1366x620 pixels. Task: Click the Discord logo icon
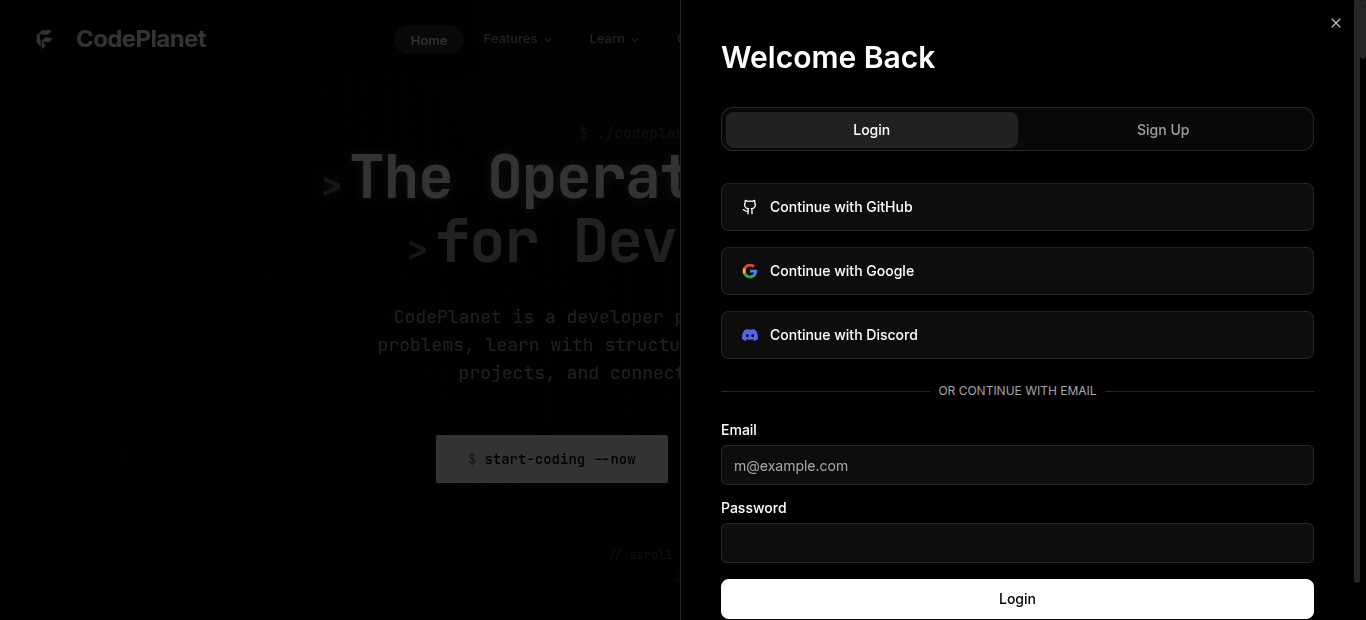(750, 335)
